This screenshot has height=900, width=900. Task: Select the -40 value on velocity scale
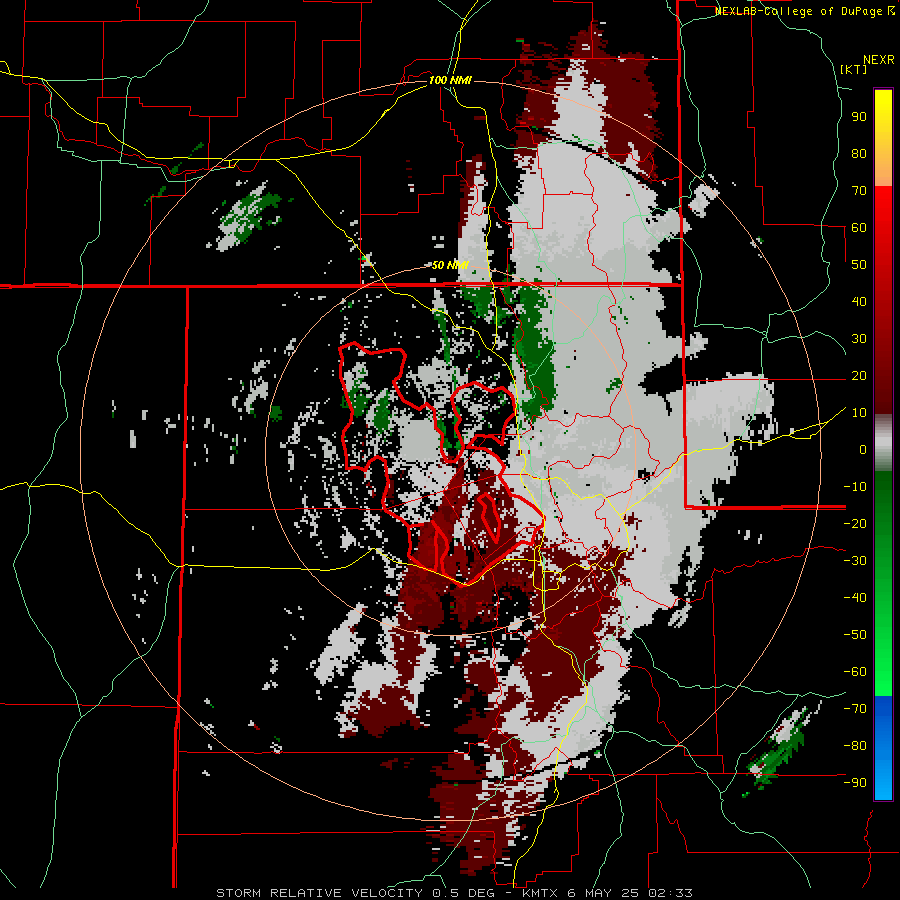click(856, 598)
